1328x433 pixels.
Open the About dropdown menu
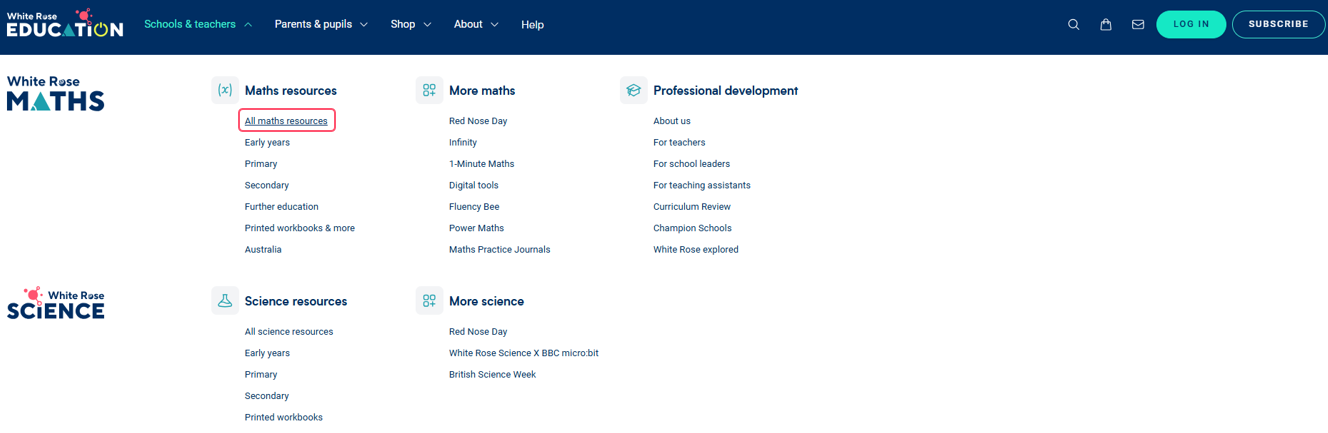[476, 24]
